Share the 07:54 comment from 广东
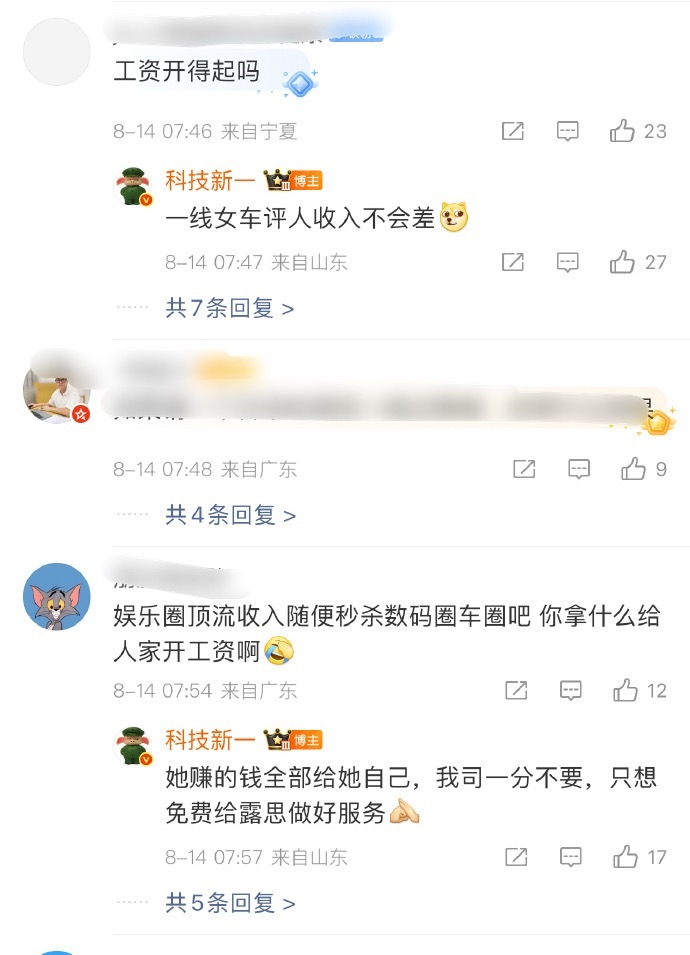Screen dimensions: 690x955 click(x=516, y=691)
